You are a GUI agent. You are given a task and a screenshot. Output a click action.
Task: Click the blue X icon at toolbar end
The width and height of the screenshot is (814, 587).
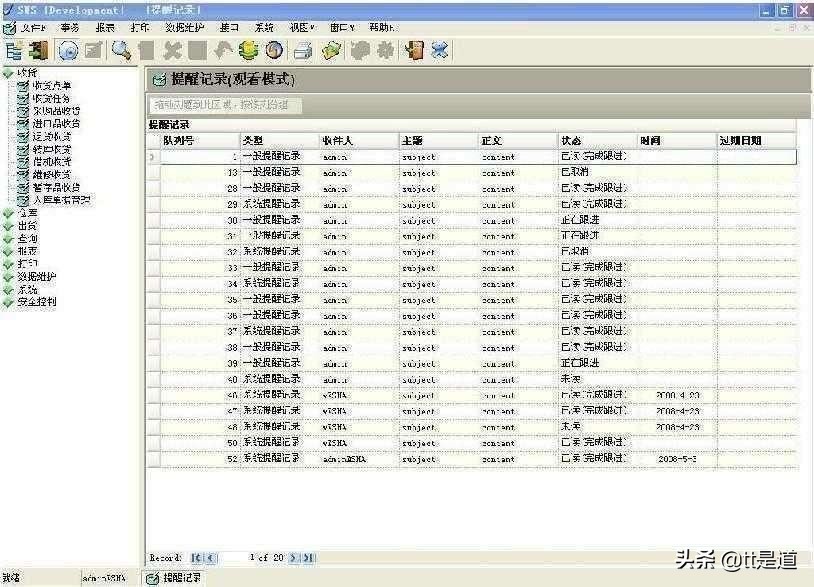438,50
